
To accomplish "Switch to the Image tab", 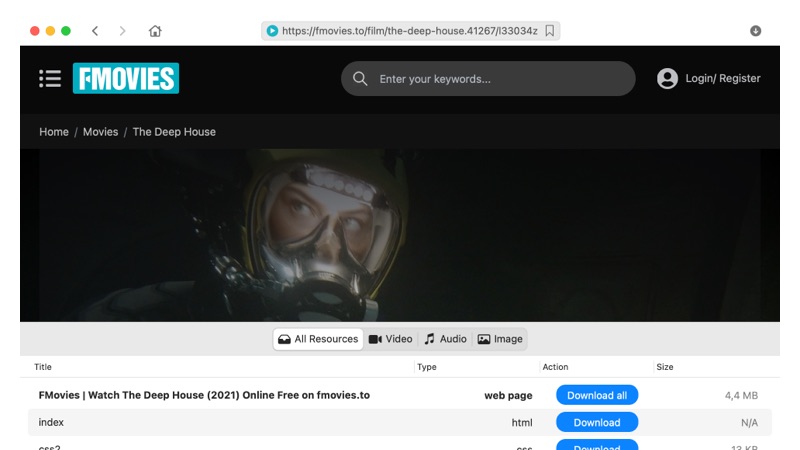I will tap(500, 339).
